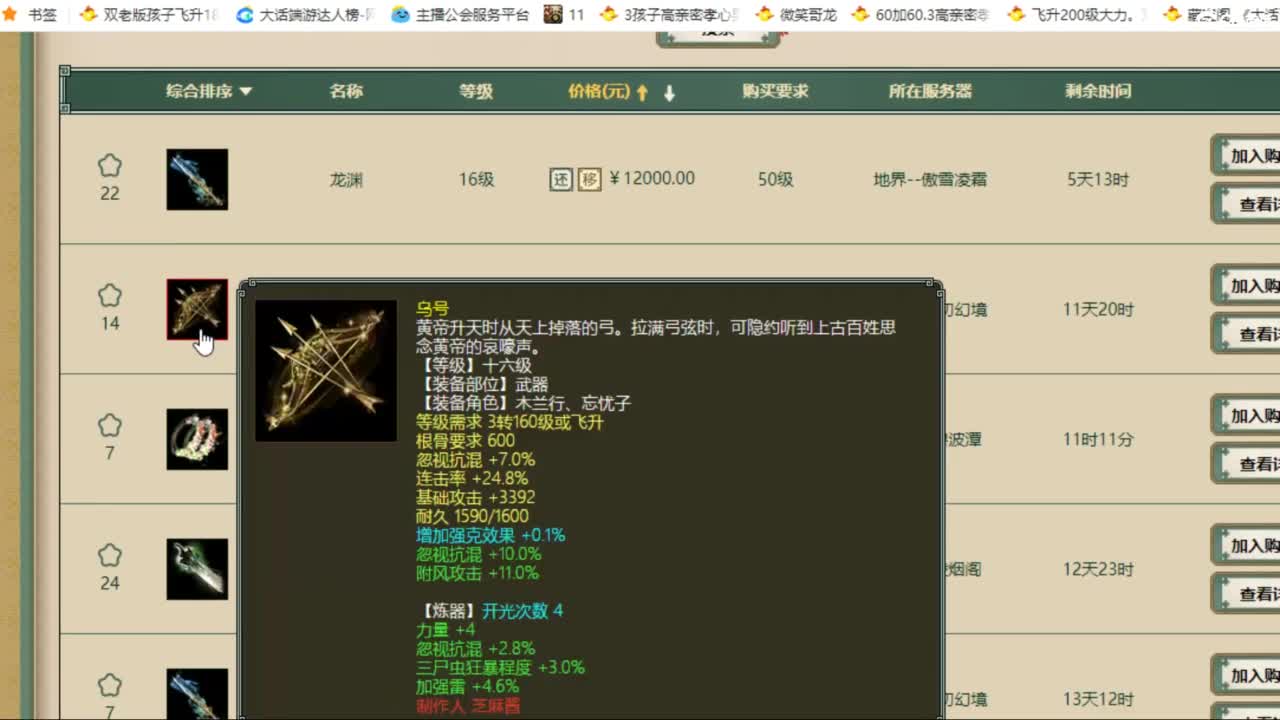Image resolution: width=1280 pixels, height=720 pixels.
Task: Click the 名称 column header
Action: click(346, 91)
